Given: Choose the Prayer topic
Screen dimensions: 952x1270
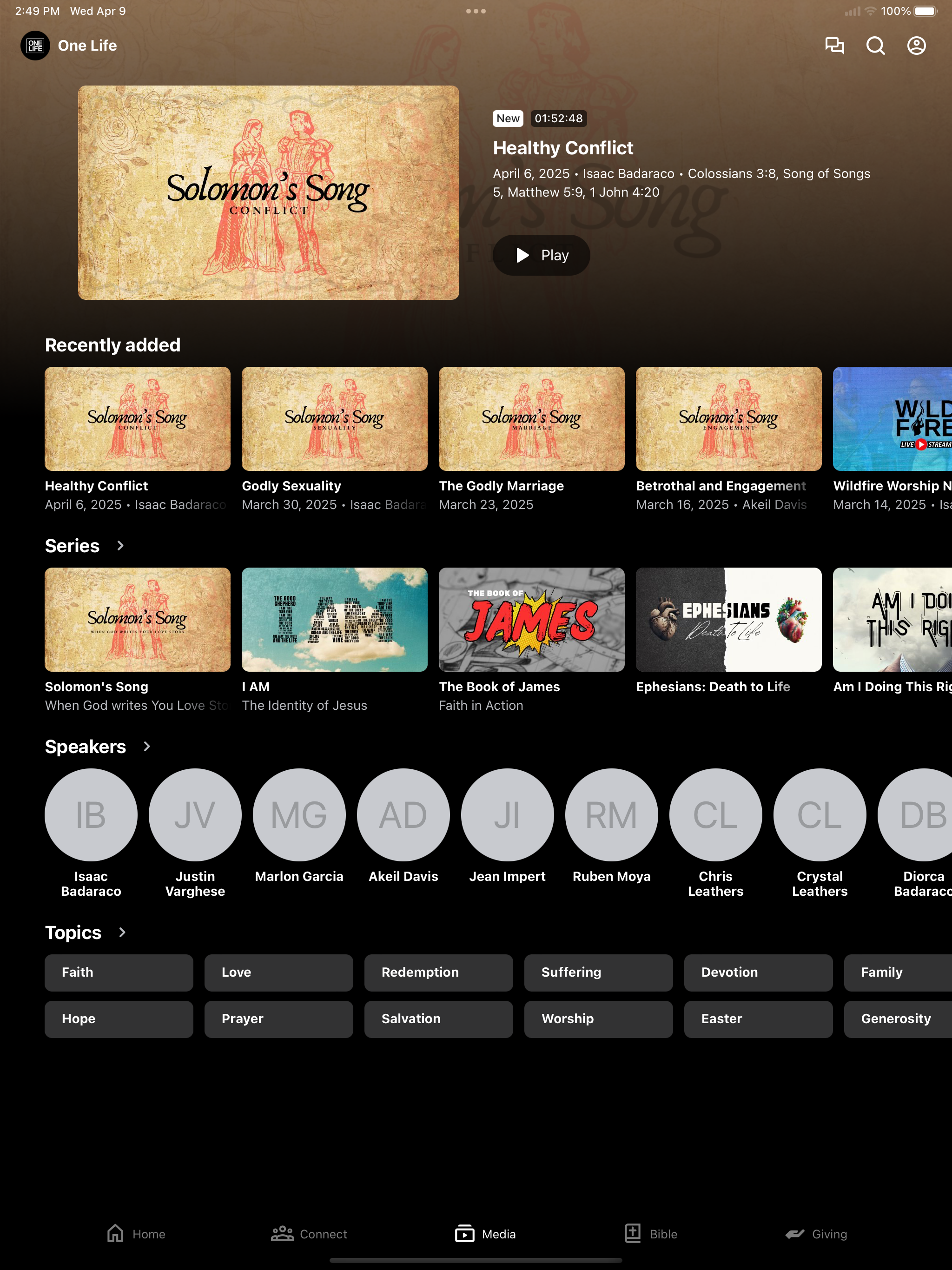Looking at the screenshot, I should (279, 1019).
